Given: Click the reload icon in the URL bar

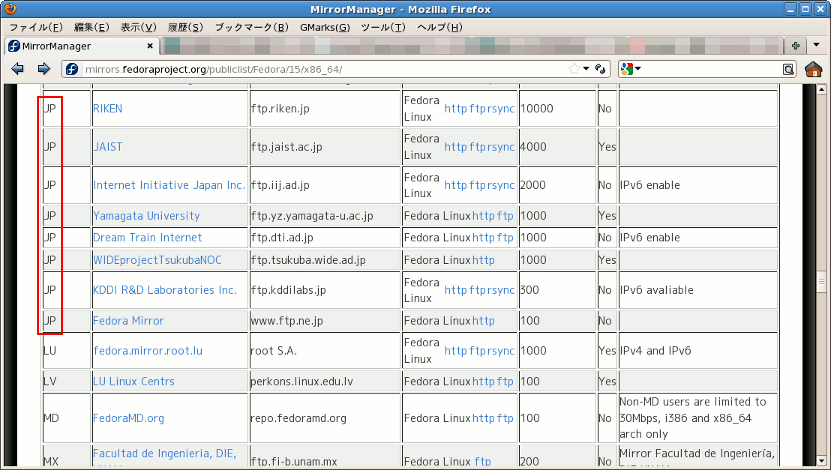Looking at the screenshot, I should pyautogui.click(x=601, y=69).
